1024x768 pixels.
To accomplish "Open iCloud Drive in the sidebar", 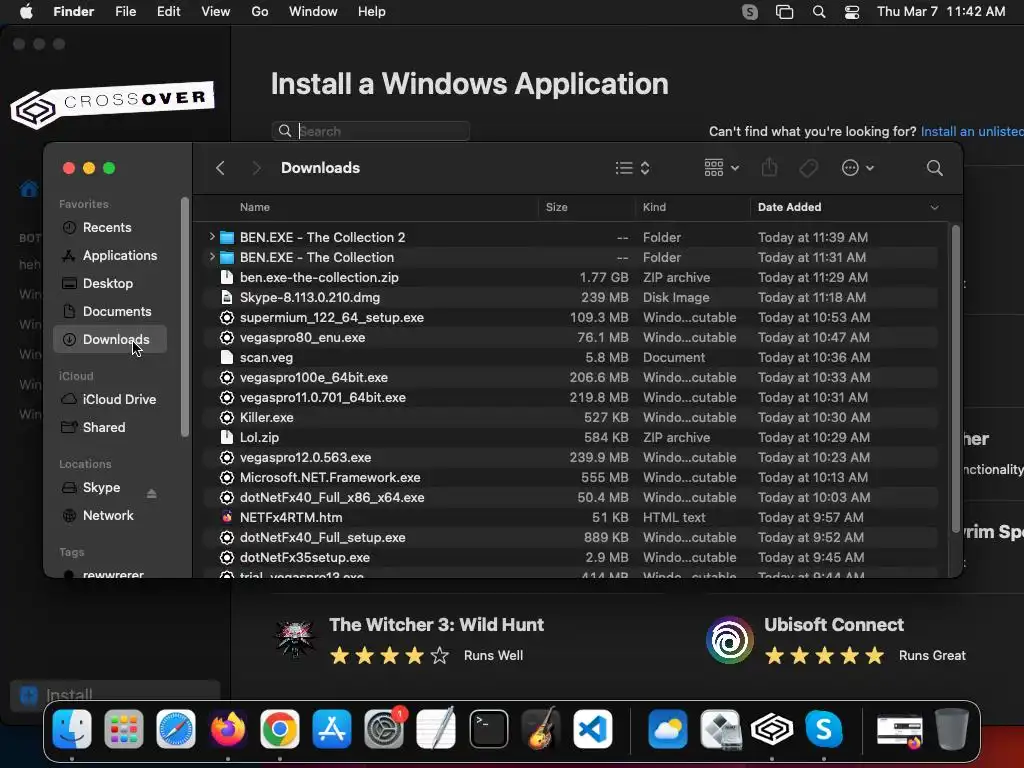I will click(110, 399).
